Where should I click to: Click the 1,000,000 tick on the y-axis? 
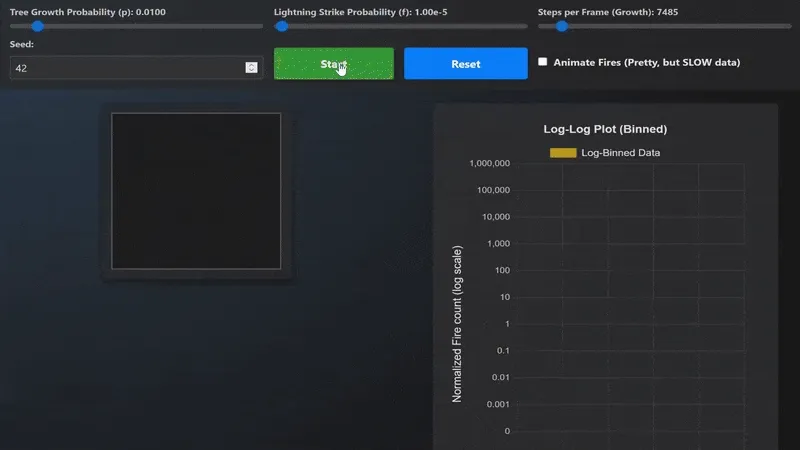pyautogui.click(x=482, y=163)
